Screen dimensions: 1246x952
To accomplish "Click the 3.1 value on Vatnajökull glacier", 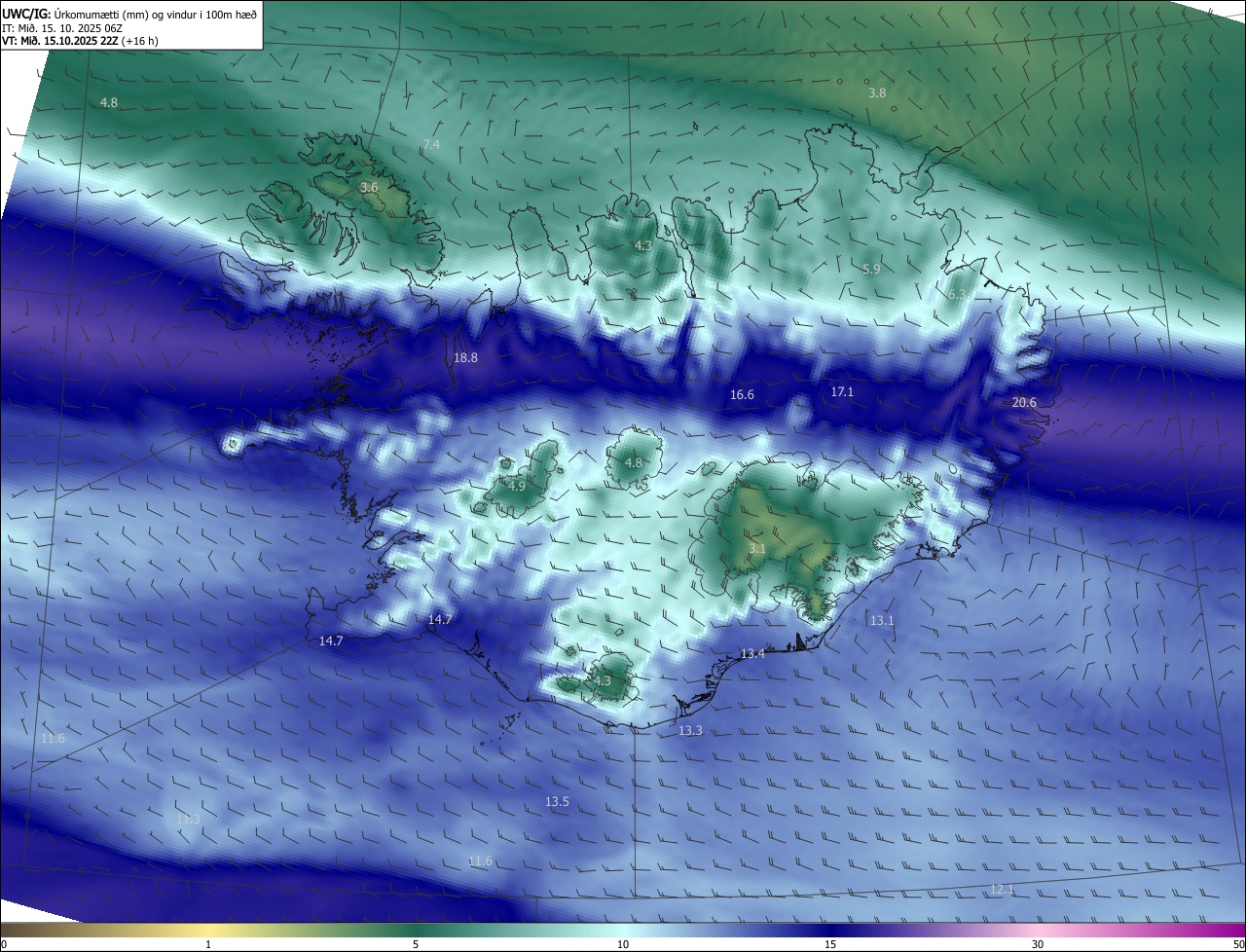I will coord(757,549).
